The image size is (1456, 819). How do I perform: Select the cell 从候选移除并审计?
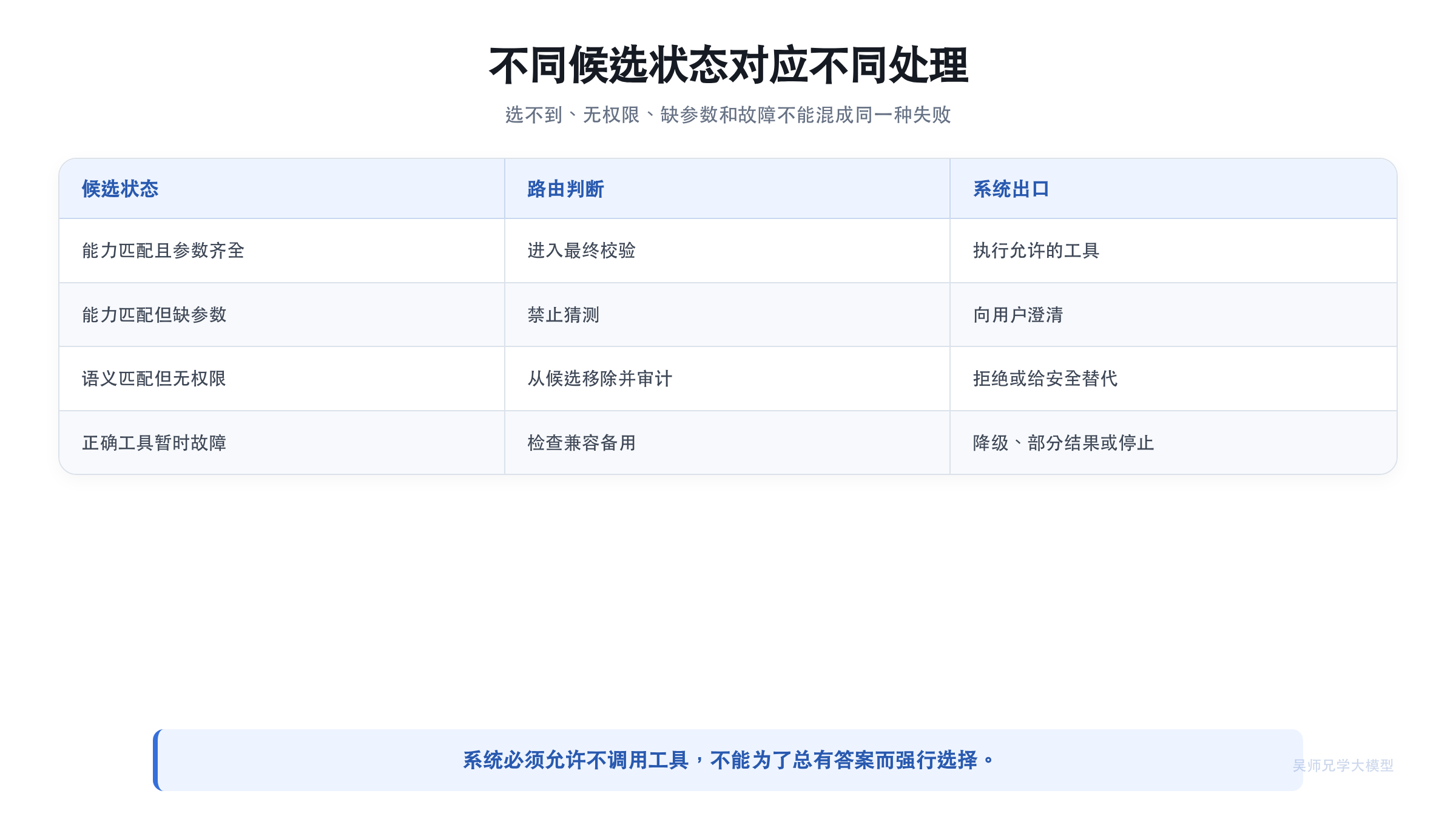tap(727, 379)
